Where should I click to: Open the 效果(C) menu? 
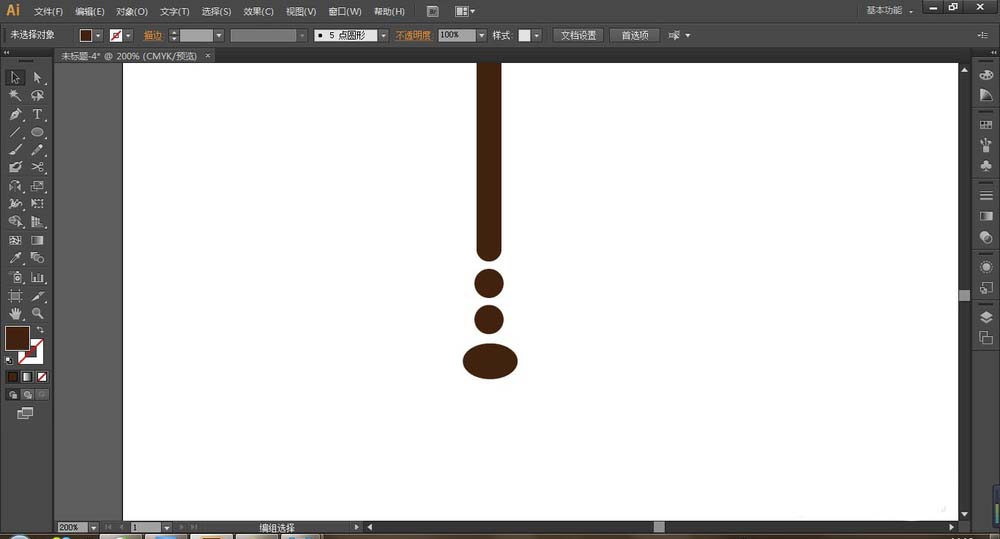point(258,11)
